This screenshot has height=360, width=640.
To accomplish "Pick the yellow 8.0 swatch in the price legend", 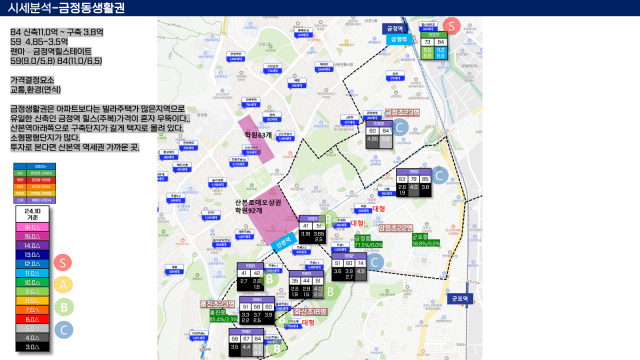I will pyautogui.click(x=32, y=301).
